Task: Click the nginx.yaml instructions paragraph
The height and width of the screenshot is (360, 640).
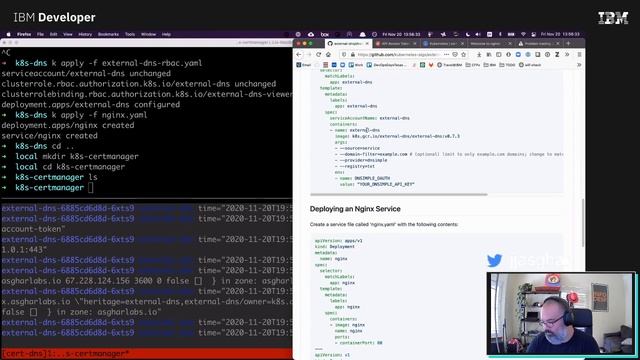Action: pyautogui.click(x=384, y=224)
